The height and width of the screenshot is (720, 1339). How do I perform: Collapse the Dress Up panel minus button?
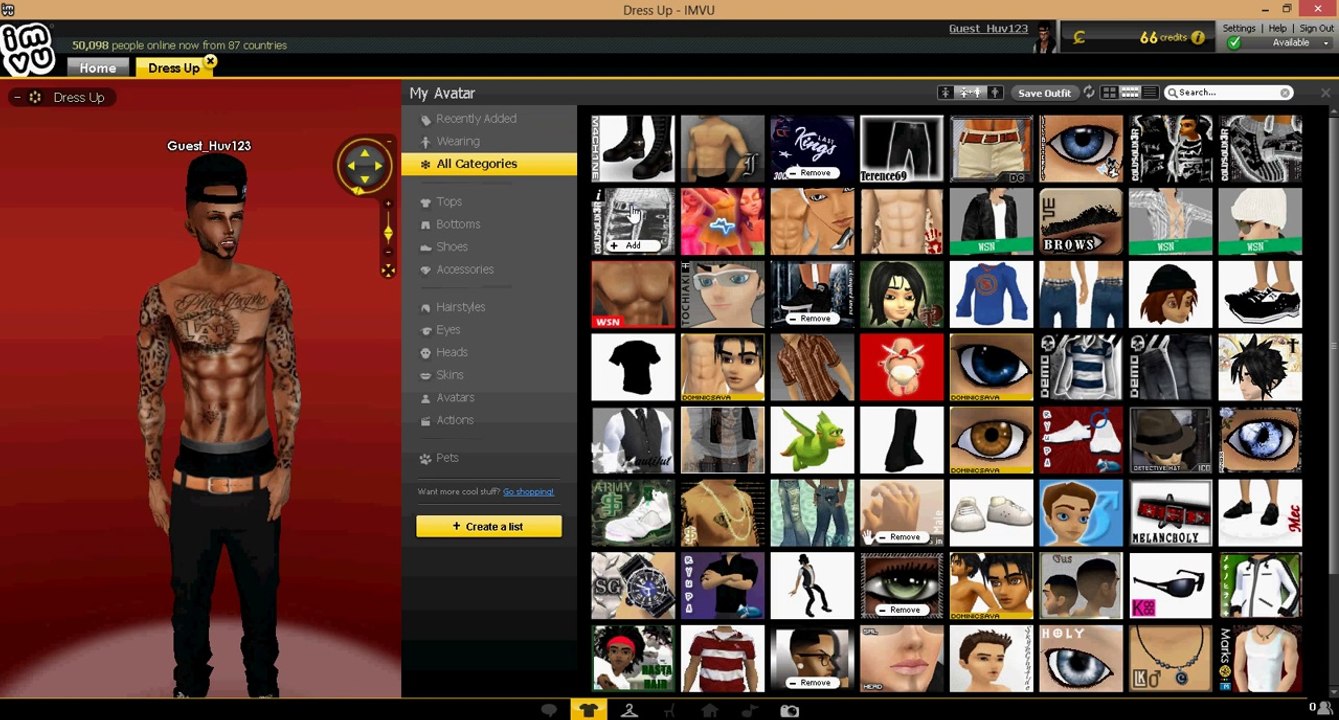17,97
